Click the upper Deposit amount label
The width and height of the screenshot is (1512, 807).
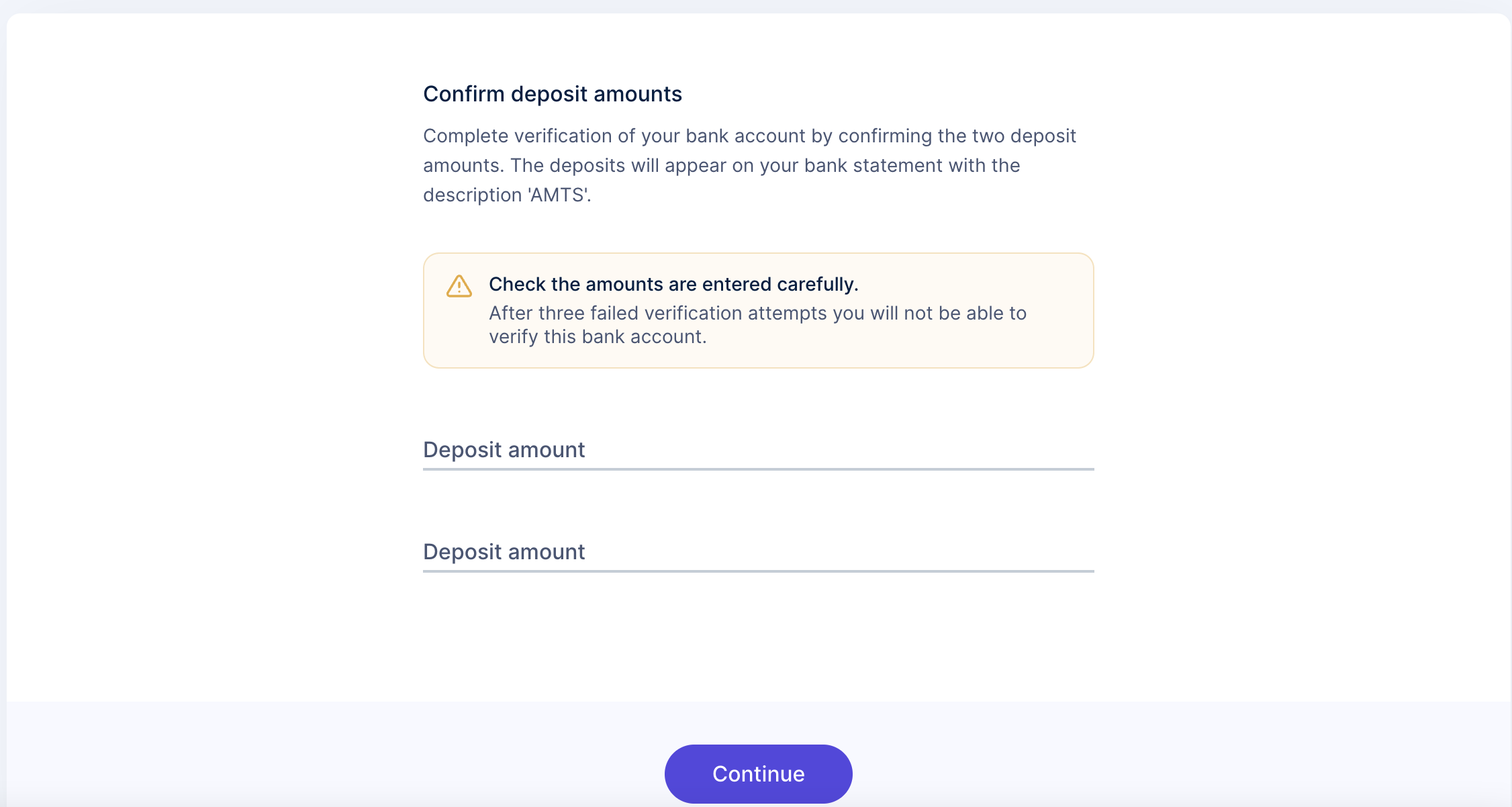pos(504,450)
